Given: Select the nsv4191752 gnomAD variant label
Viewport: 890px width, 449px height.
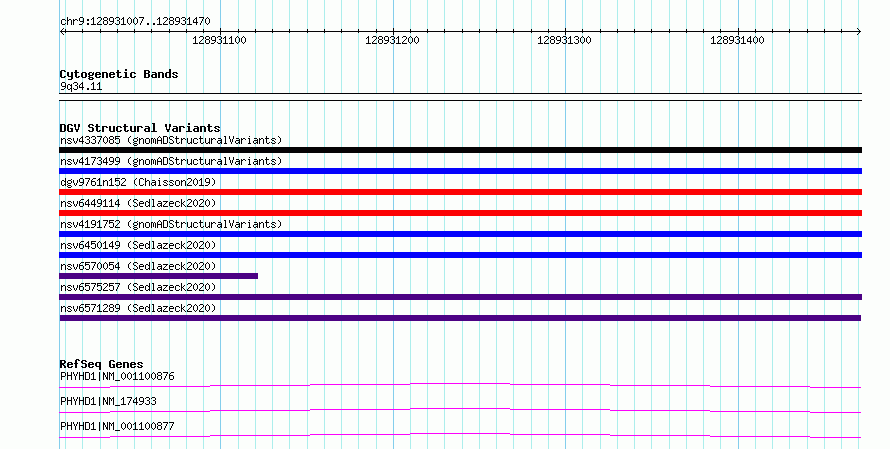Looking at the screenshot, I should point(171,224).
